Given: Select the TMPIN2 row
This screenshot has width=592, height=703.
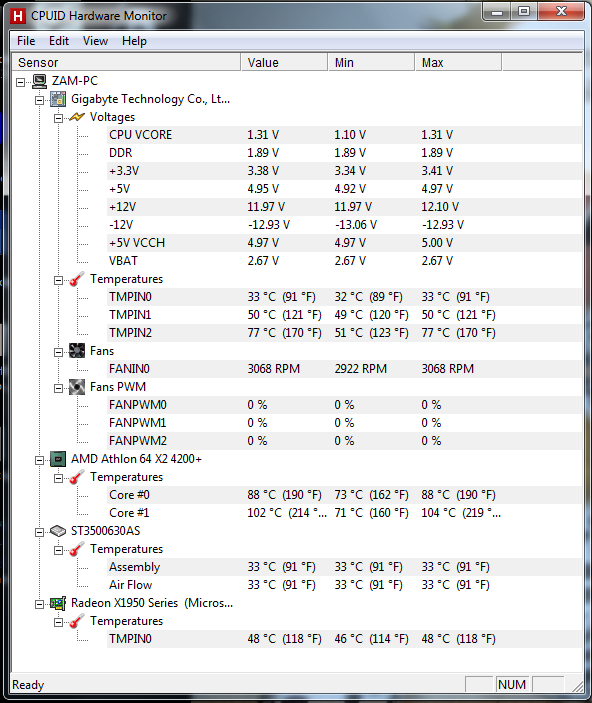Looking at the screenshot, I should (344, 333).
